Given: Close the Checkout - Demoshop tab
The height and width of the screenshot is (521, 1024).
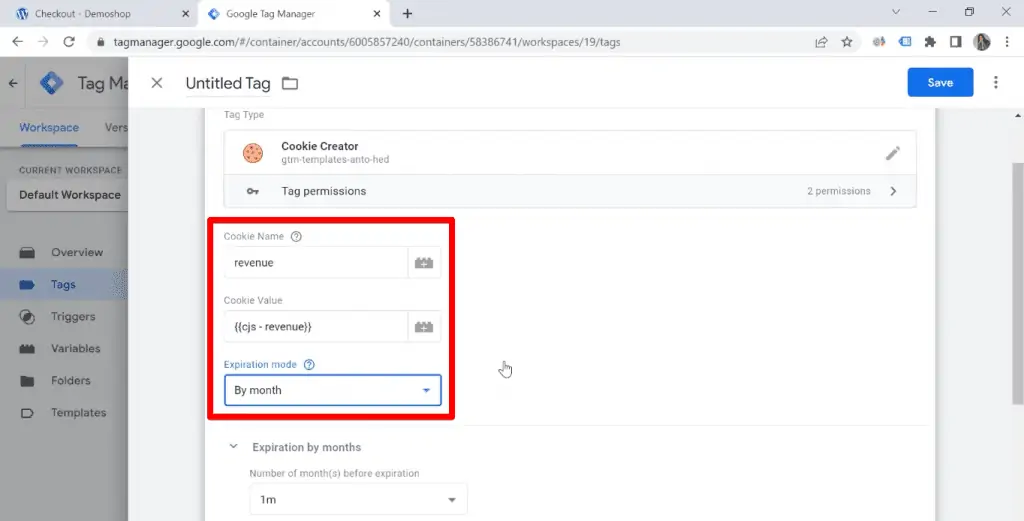Looking at the screenshot, I should [185, 14].
